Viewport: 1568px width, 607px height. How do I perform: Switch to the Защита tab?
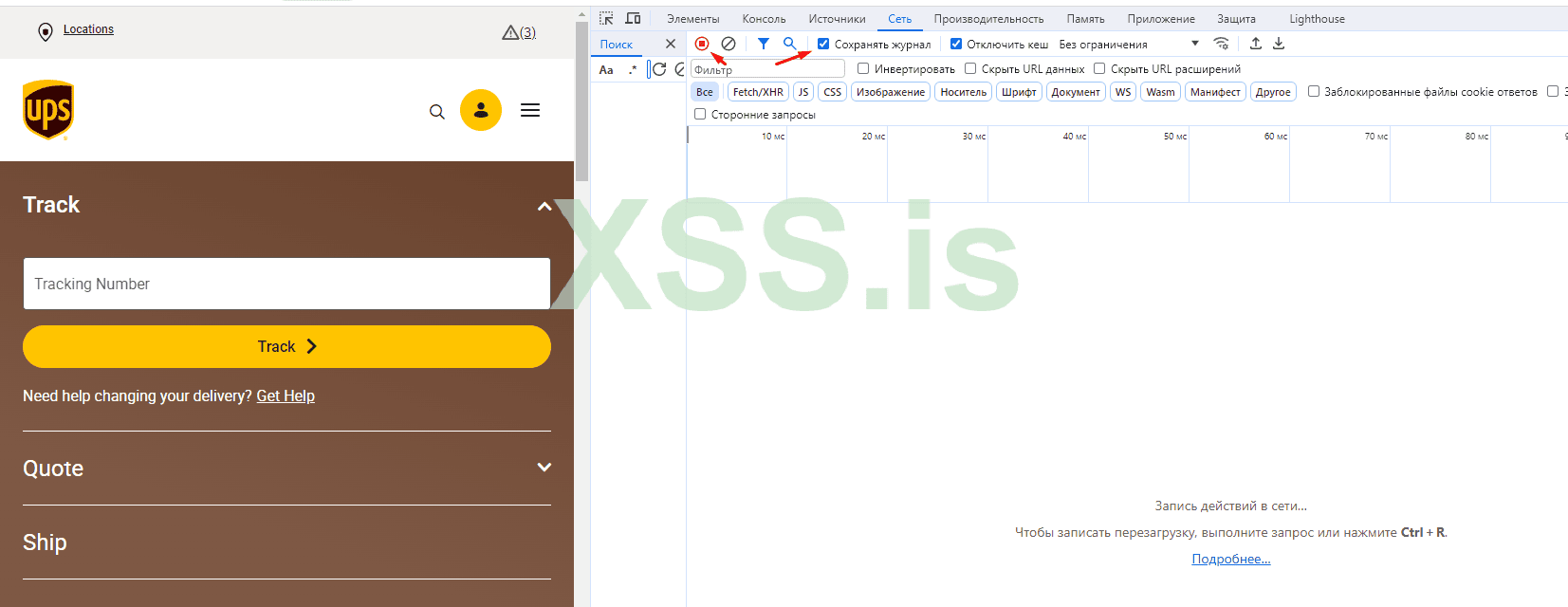pyautogui.click(x=1236, y=19)
